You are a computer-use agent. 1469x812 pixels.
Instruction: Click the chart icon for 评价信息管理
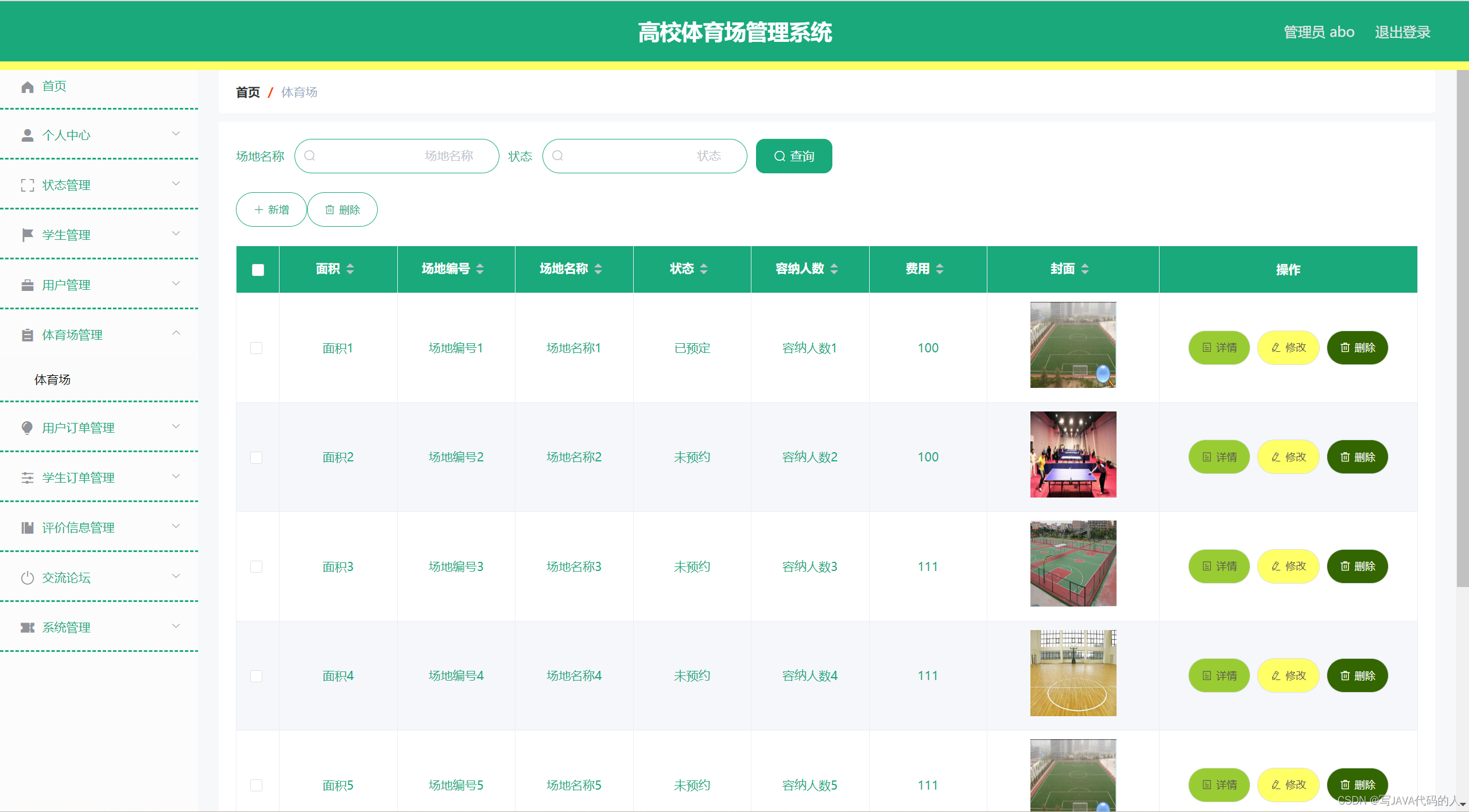click(x=27, y=528)
